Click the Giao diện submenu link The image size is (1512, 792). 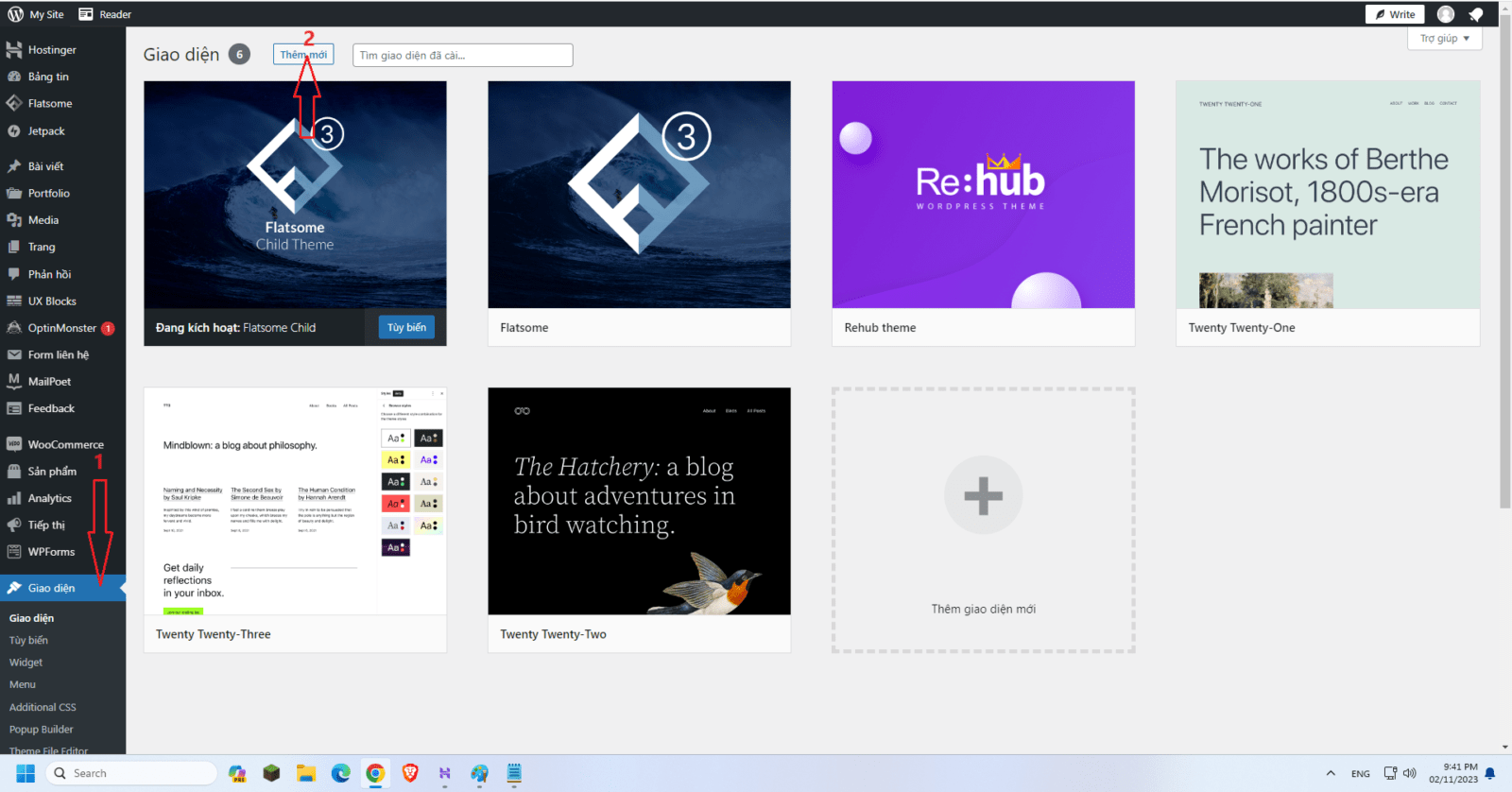[31, 618]
